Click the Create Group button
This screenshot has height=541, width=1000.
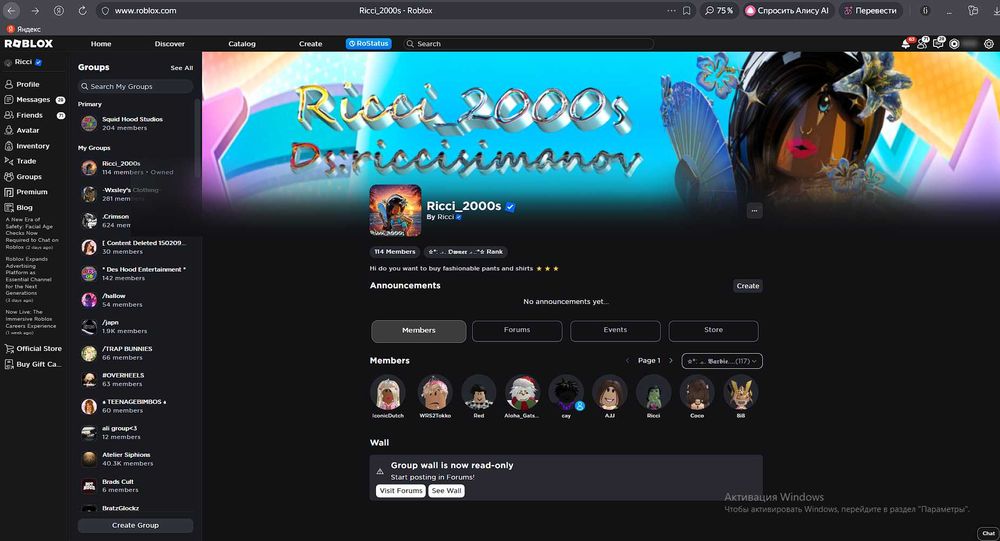pos(135,525)
